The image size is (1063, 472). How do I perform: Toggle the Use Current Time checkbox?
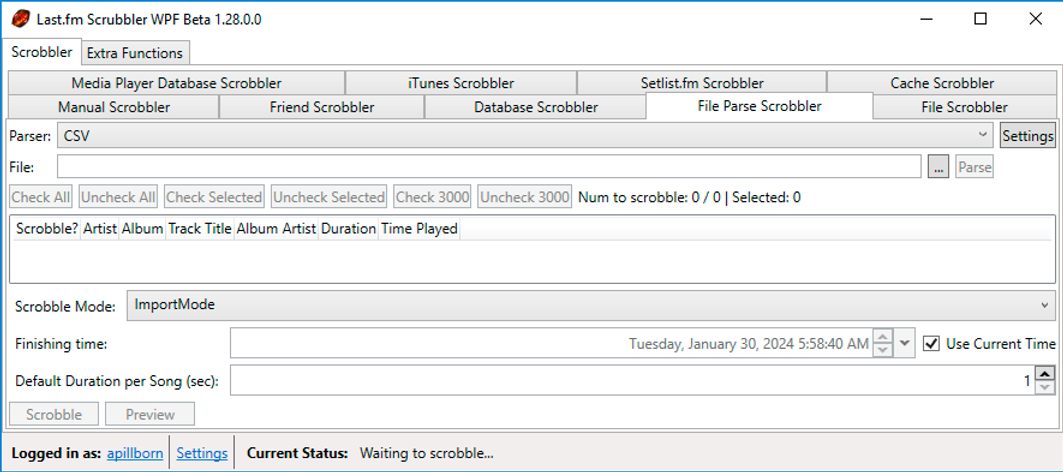pos(932,344)
